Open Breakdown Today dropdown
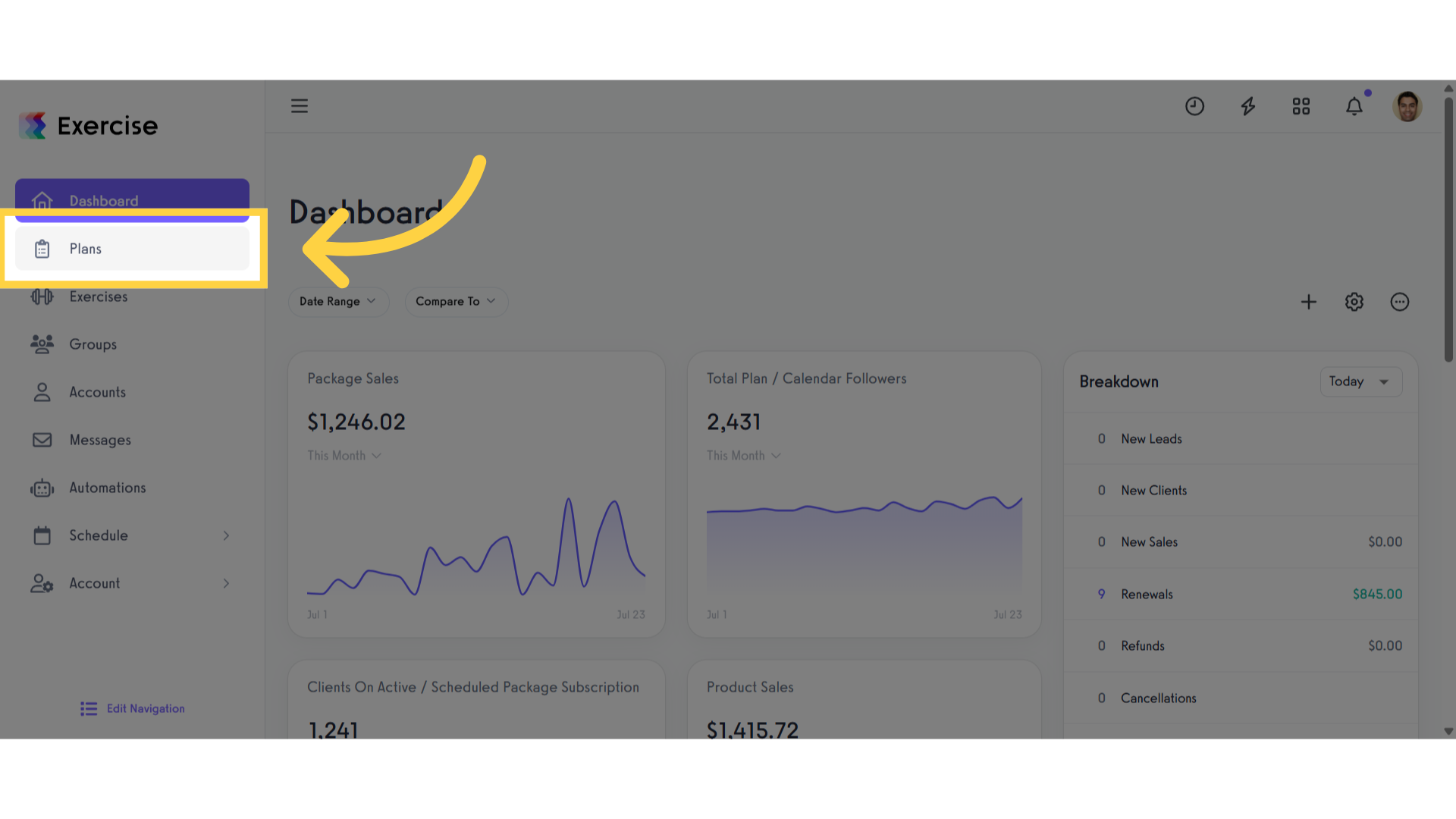The height and width of the screenshot is (819, 1456). 1361,381
